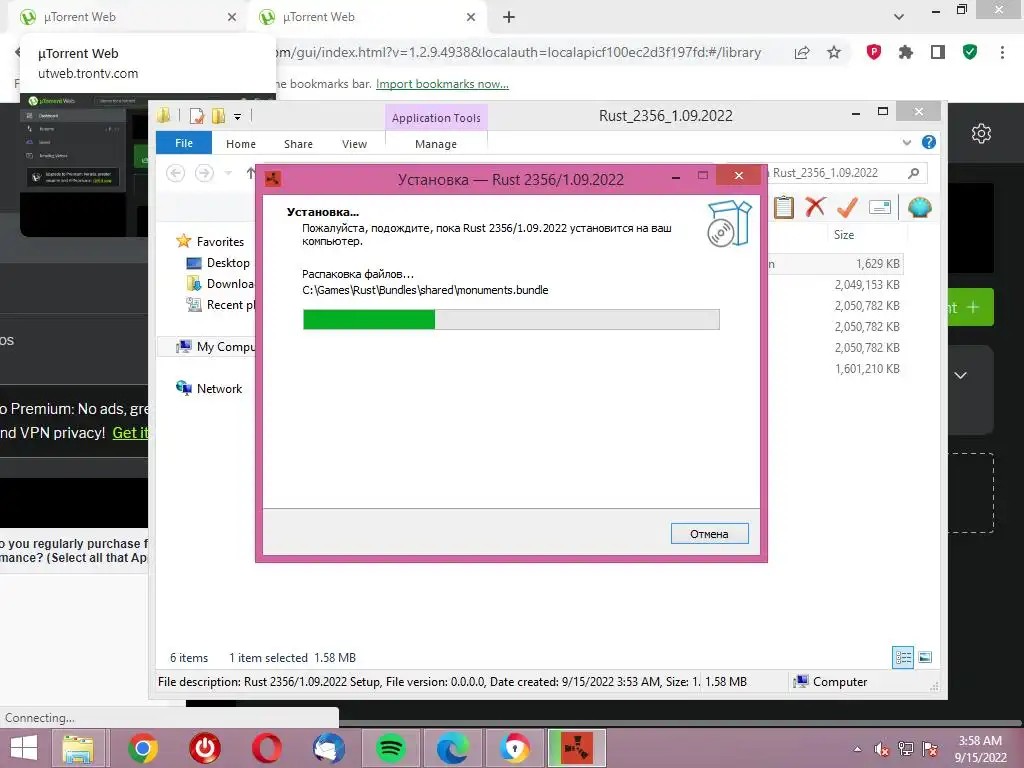Click the Explorer search magnifier icon
1024x768 pixels.
914,173
